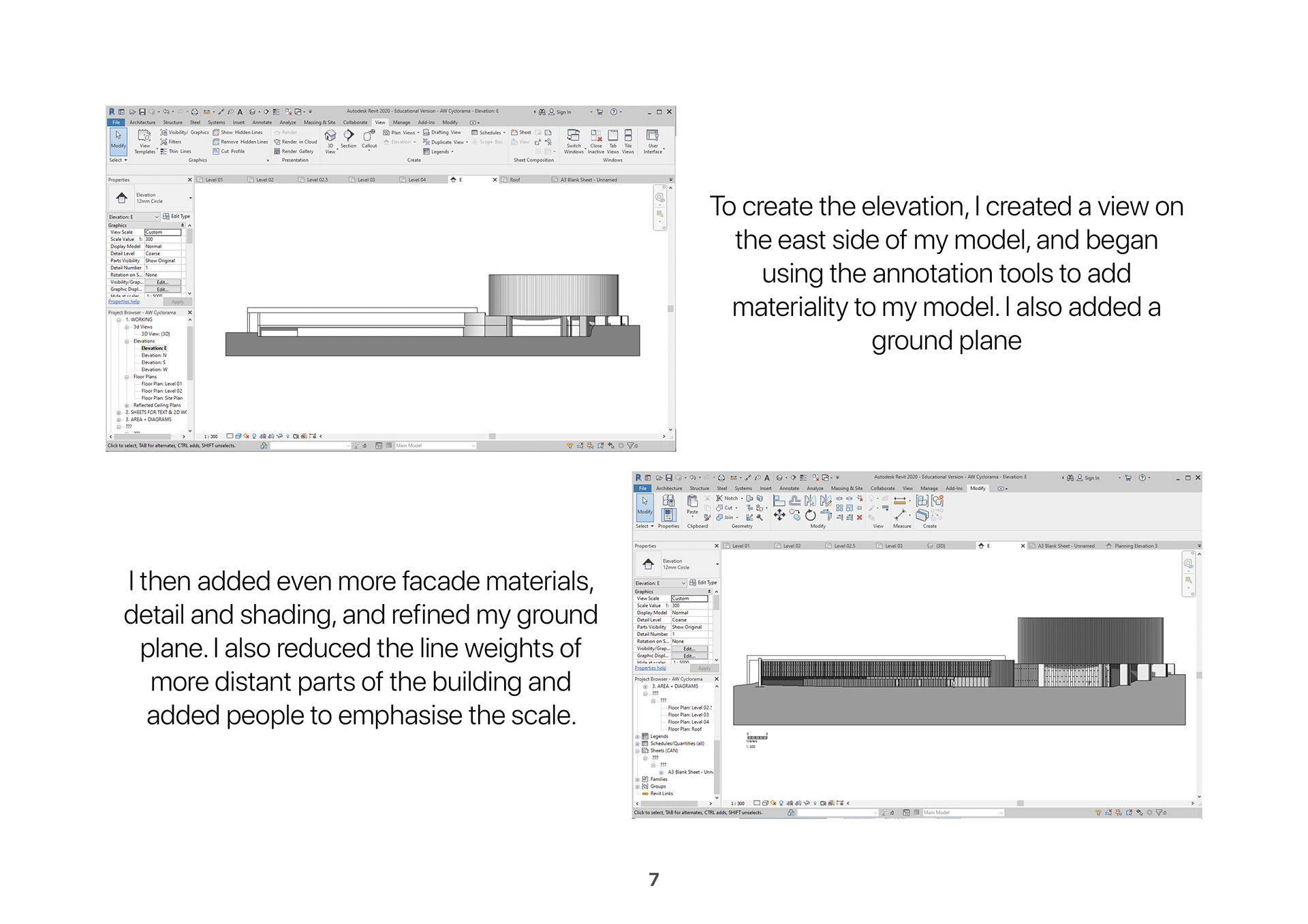1308x924 pixels.
Task: Switch to Planning Elevation 3 tab
Action: (x=1135, y=546)
